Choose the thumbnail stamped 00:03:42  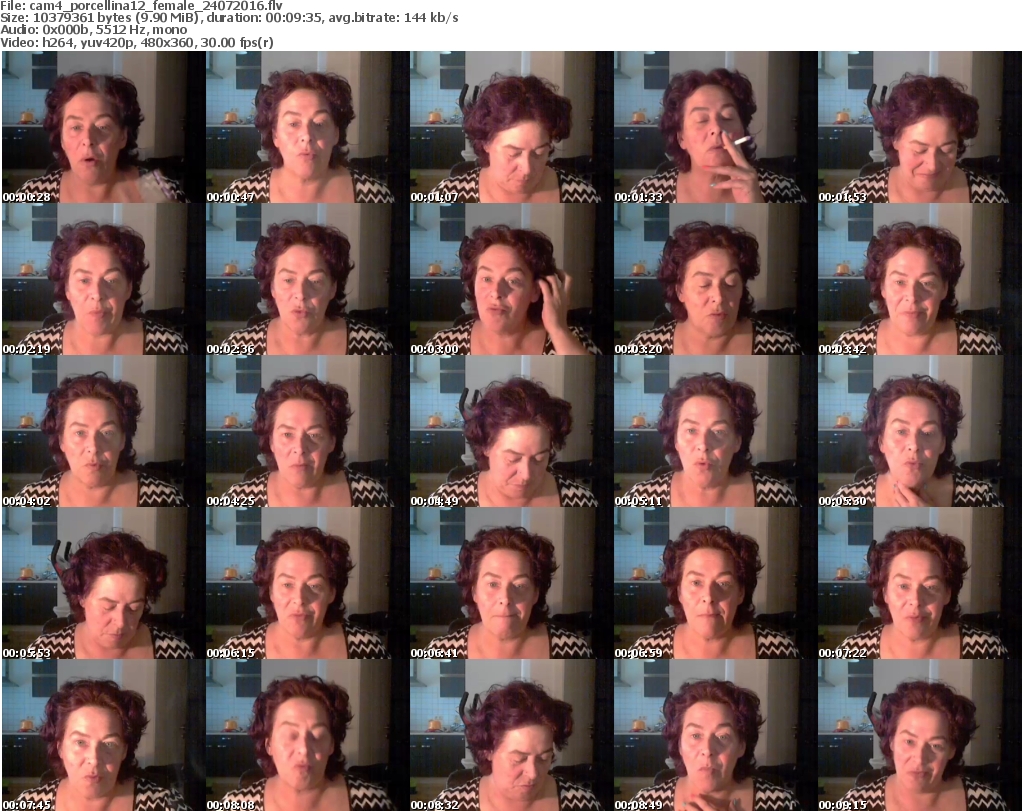point(920,279)
